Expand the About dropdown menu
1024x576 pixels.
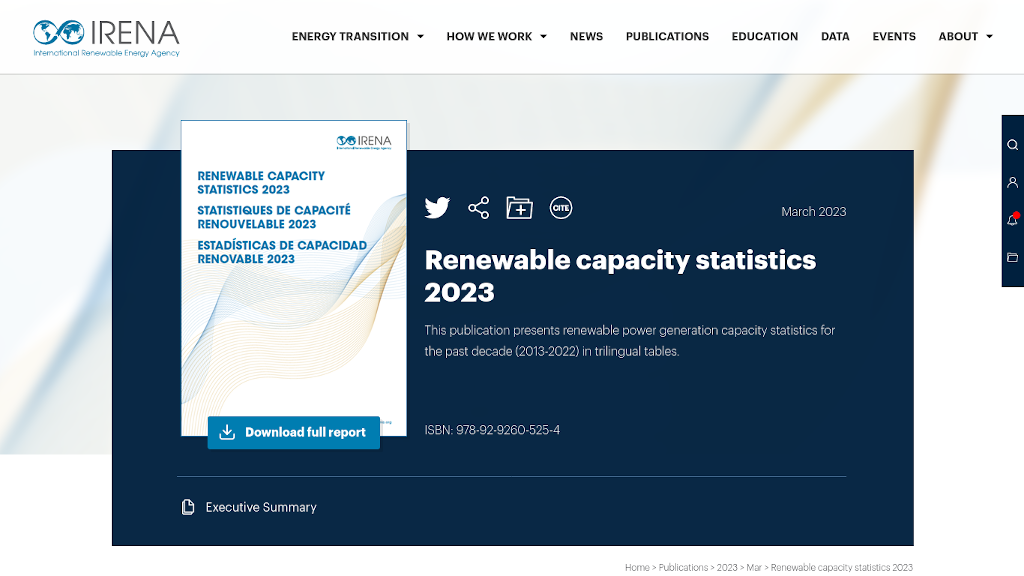965,37
